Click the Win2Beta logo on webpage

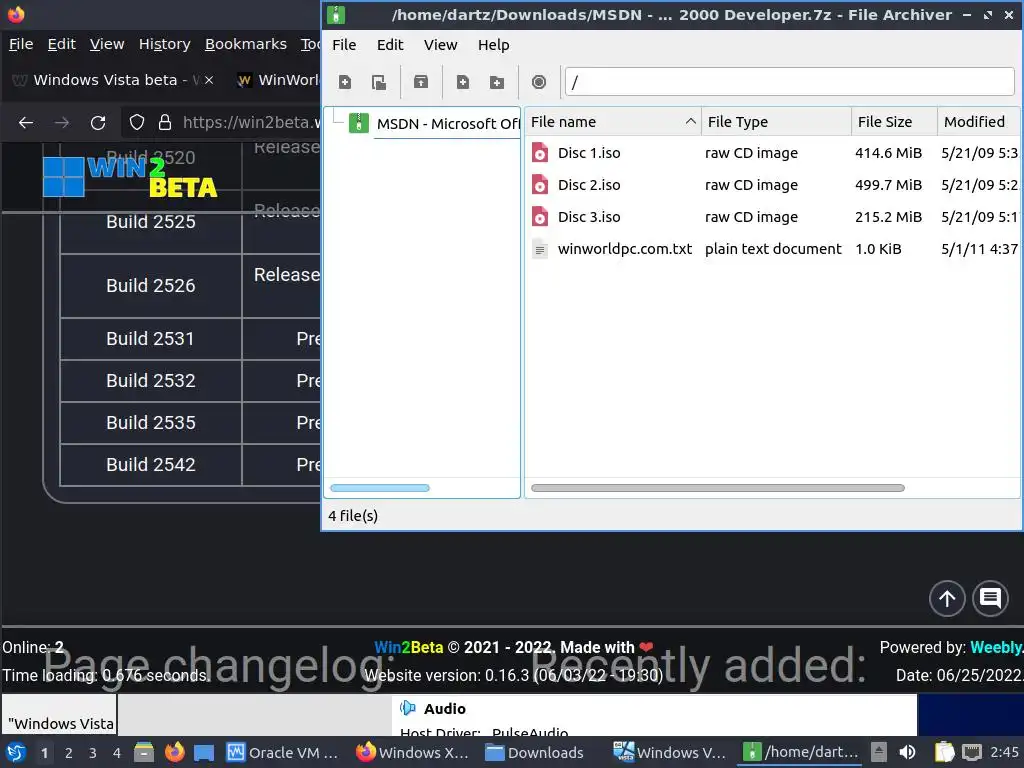coord(130,176)
